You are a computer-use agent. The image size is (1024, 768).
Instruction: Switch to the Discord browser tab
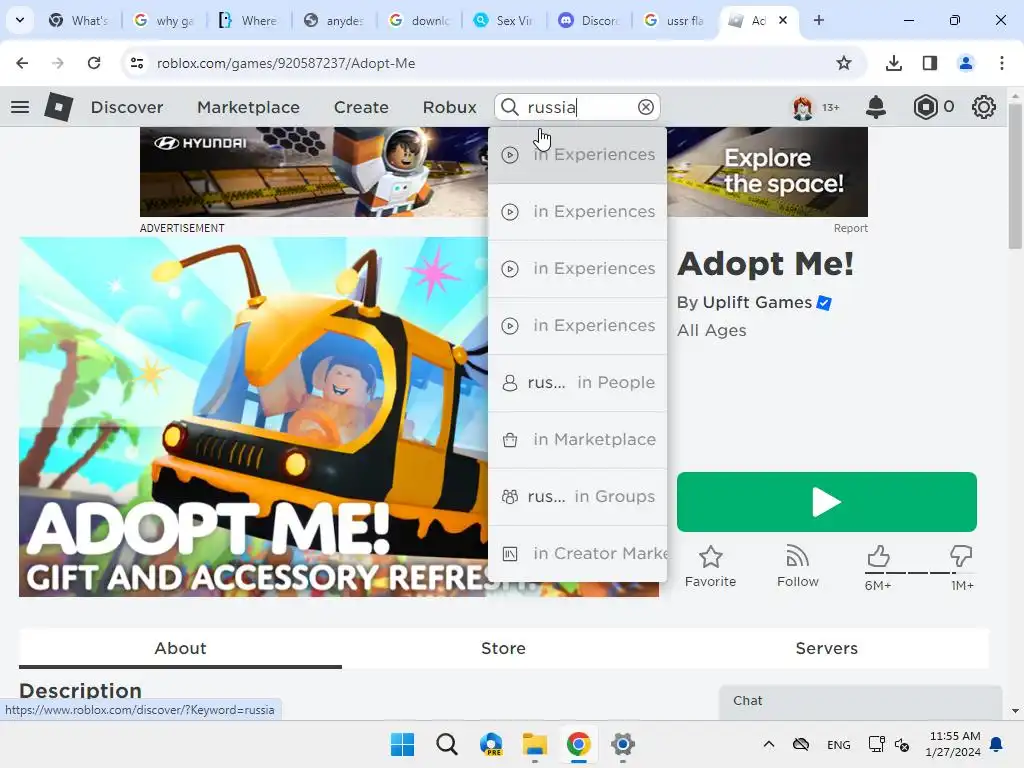[589, 20]
